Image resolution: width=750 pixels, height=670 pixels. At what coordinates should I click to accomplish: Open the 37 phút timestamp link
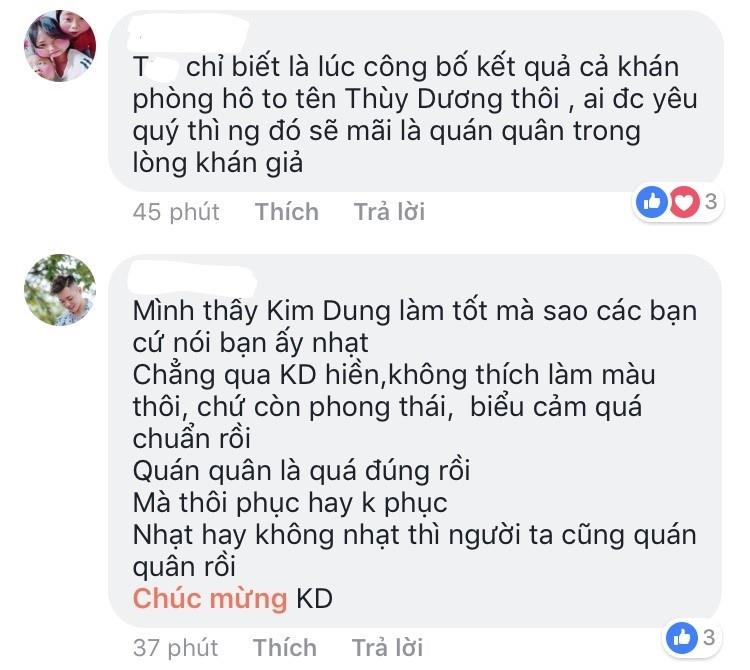(175, 648)
